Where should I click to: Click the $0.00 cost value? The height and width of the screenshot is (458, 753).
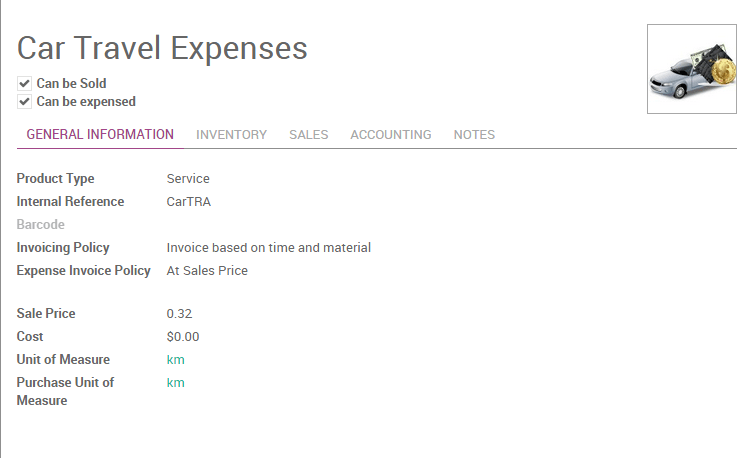(183, 337)
